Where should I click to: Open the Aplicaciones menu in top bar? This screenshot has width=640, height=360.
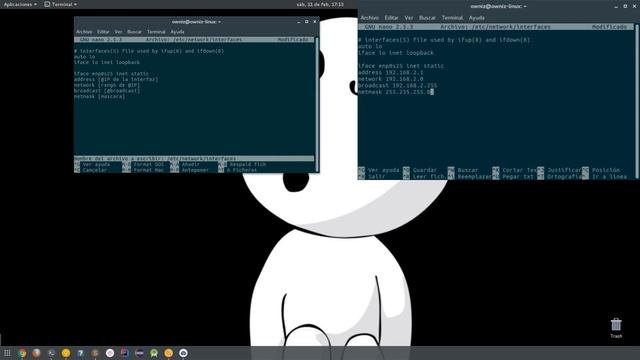coord(20,4)
